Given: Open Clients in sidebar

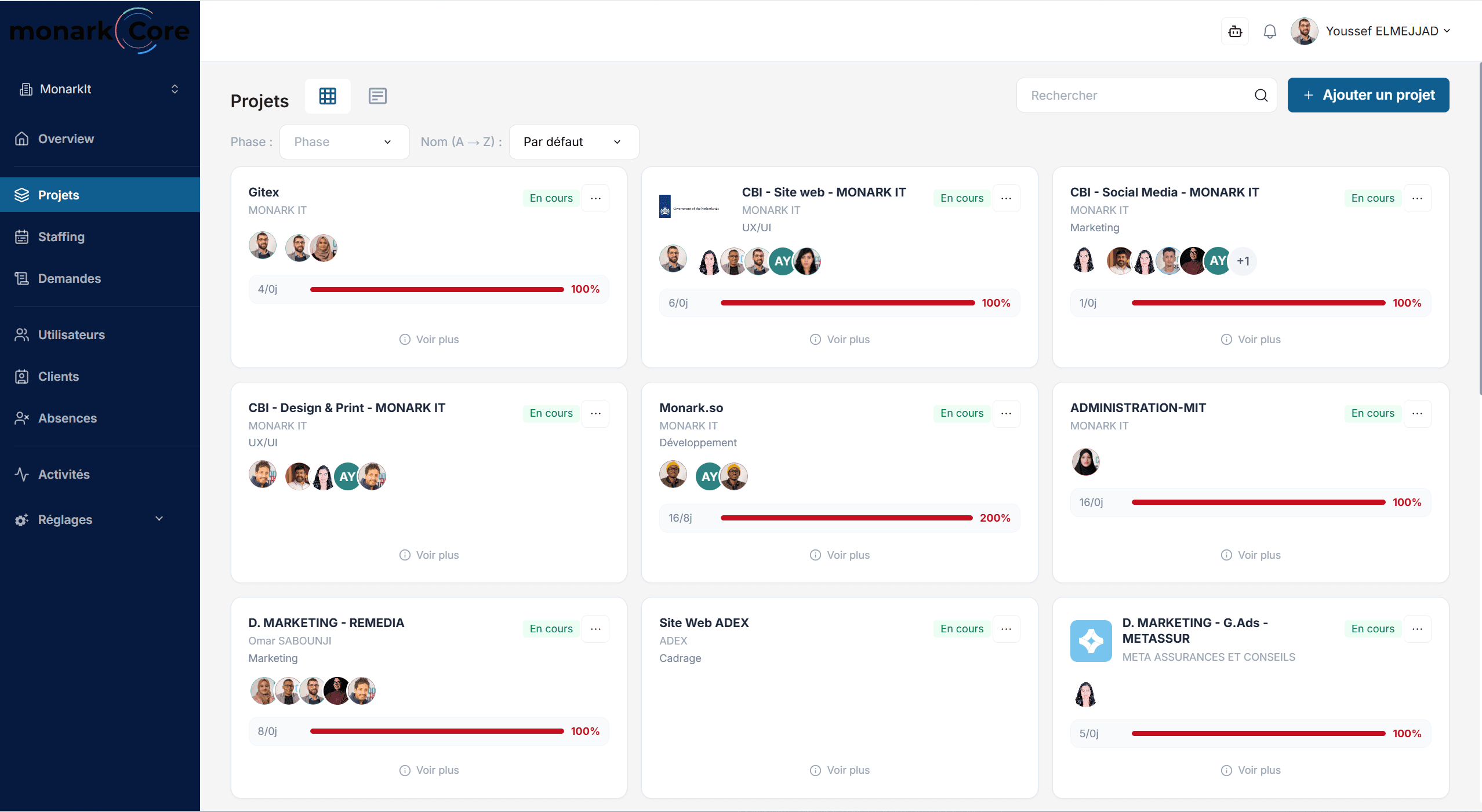Looking at the screenshot, I should (100, 376).
